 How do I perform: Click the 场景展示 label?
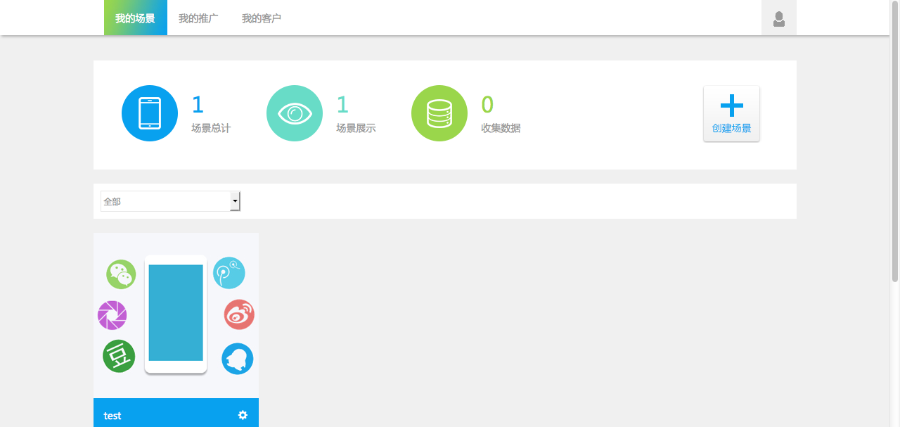[356, 129]
